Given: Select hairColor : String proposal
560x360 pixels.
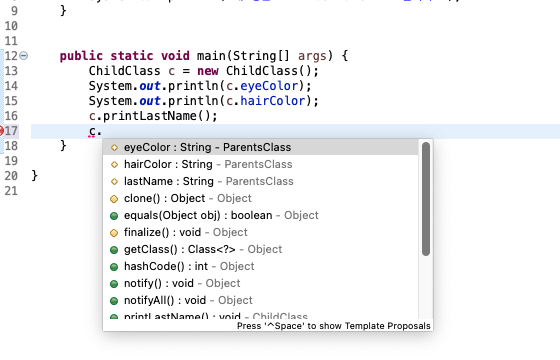Looking at the screenshot, I should tap(260, 164).
